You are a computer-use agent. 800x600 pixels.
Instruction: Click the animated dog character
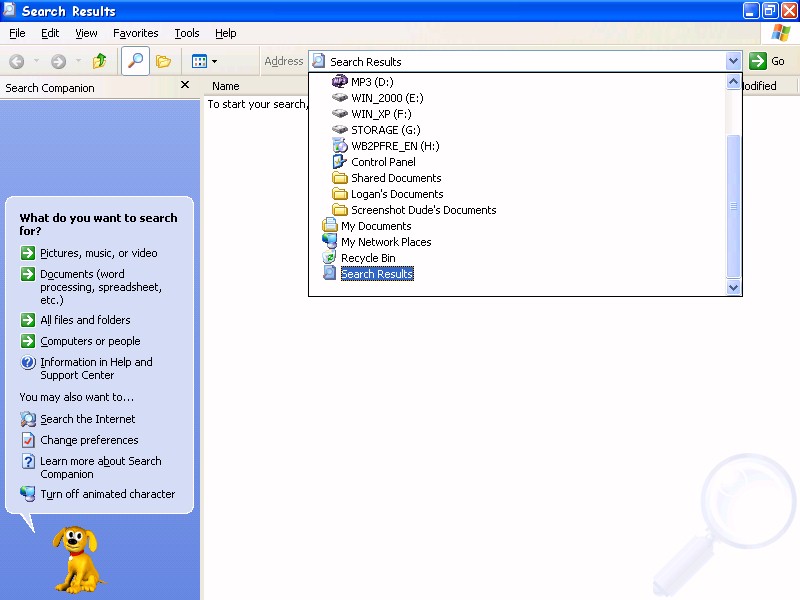tap(77, 559)
